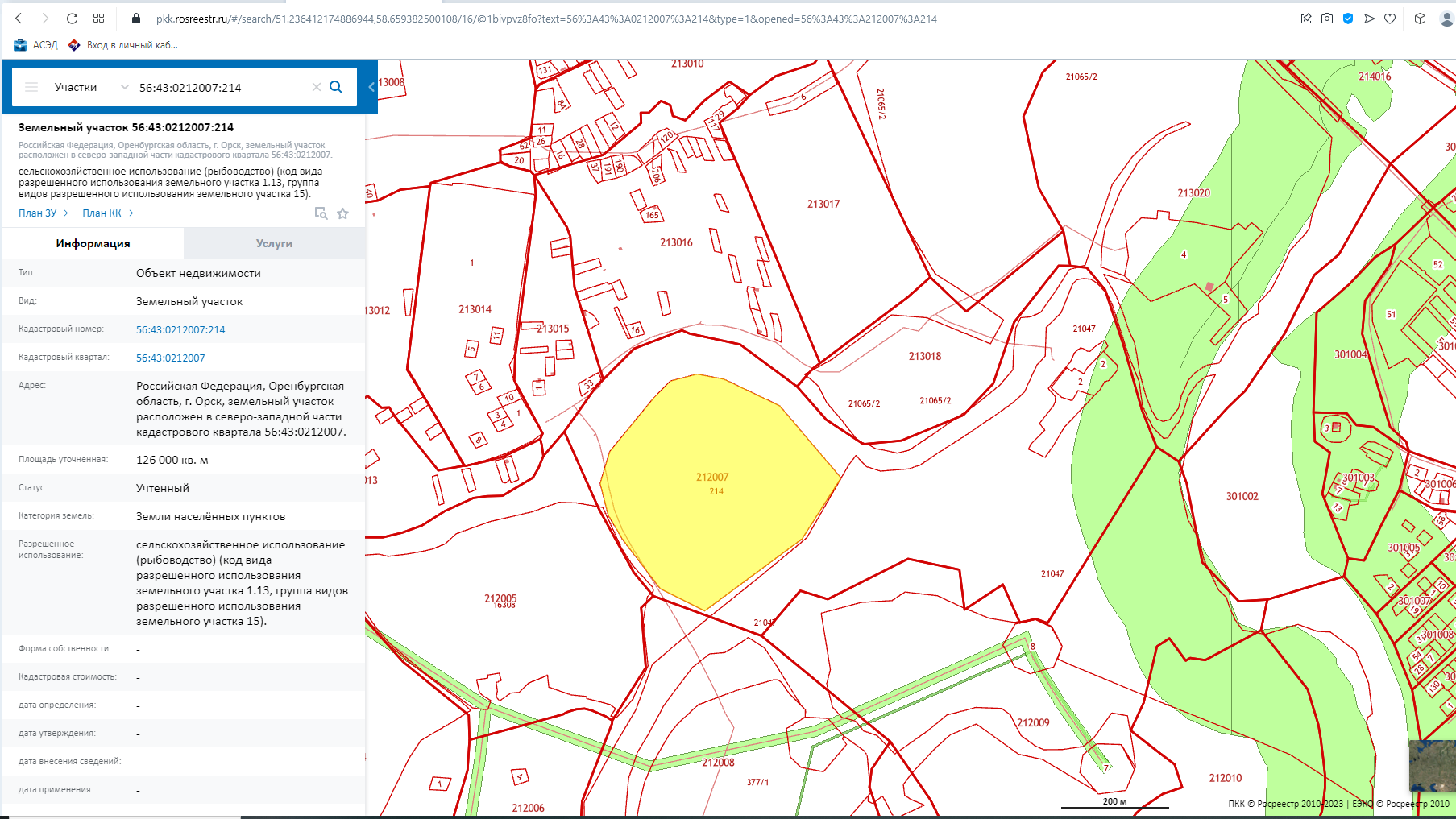
Task: Click the 212008 quarter label on the map
Action: (x=718, y=763)
